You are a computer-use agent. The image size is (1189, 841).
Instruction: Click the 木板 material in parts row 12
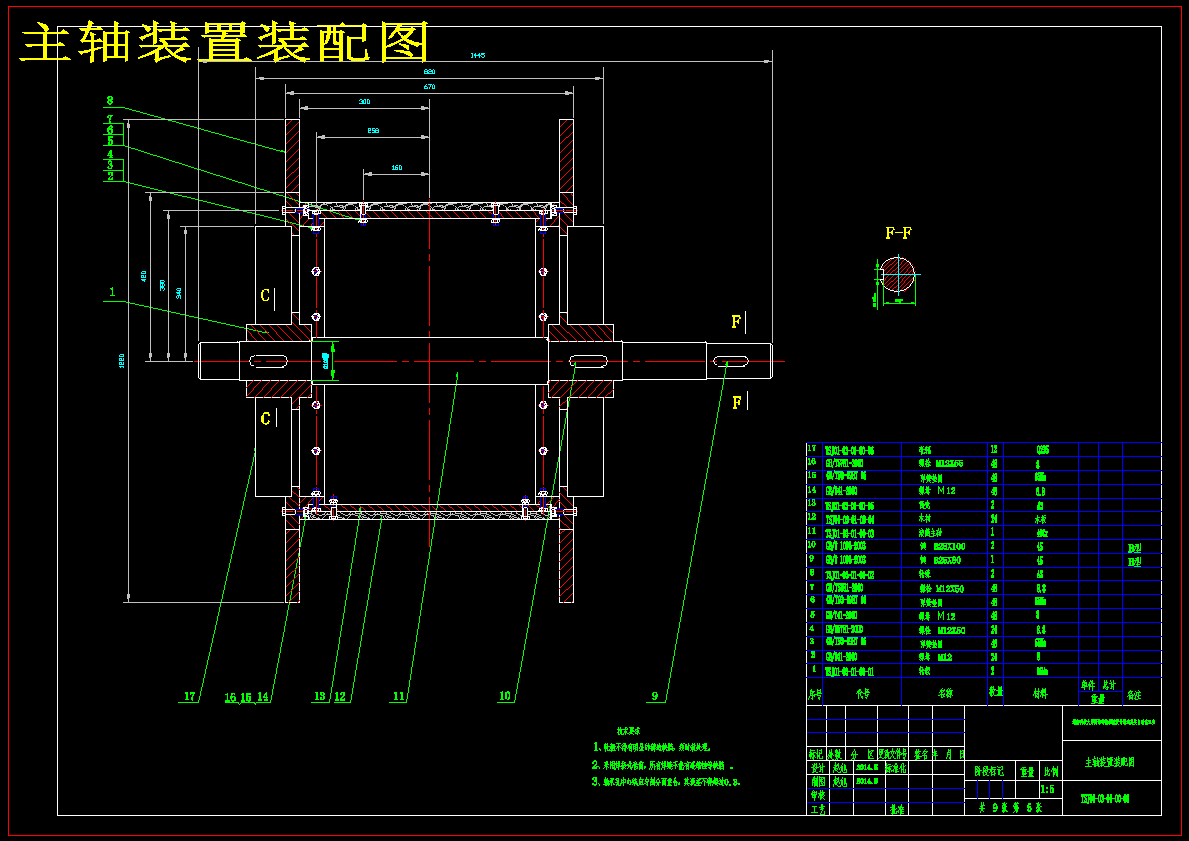pyautogui.click(x=1040, y=519)
